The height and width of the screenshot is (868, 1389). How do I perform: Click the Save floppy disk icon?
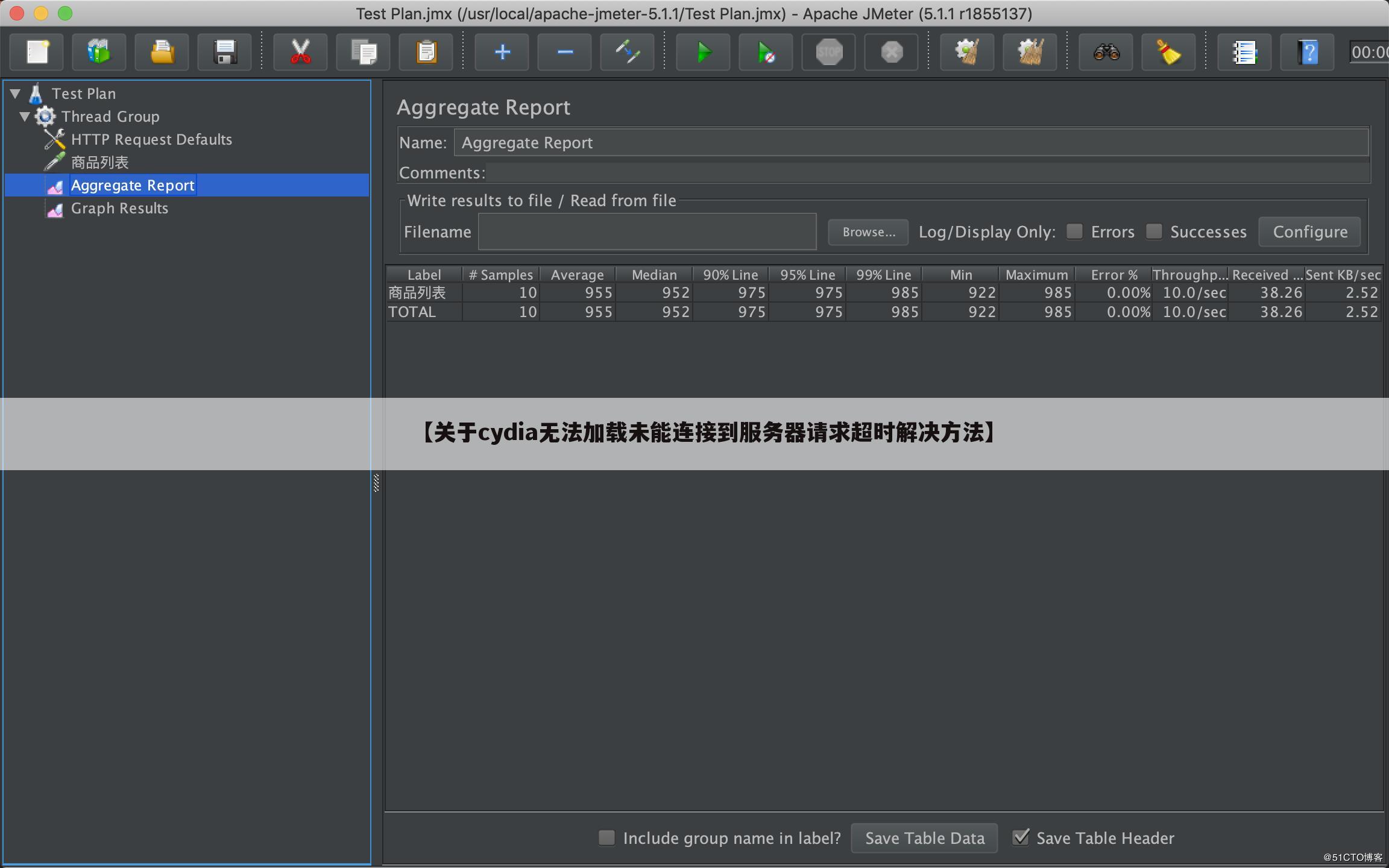[225, 52]
